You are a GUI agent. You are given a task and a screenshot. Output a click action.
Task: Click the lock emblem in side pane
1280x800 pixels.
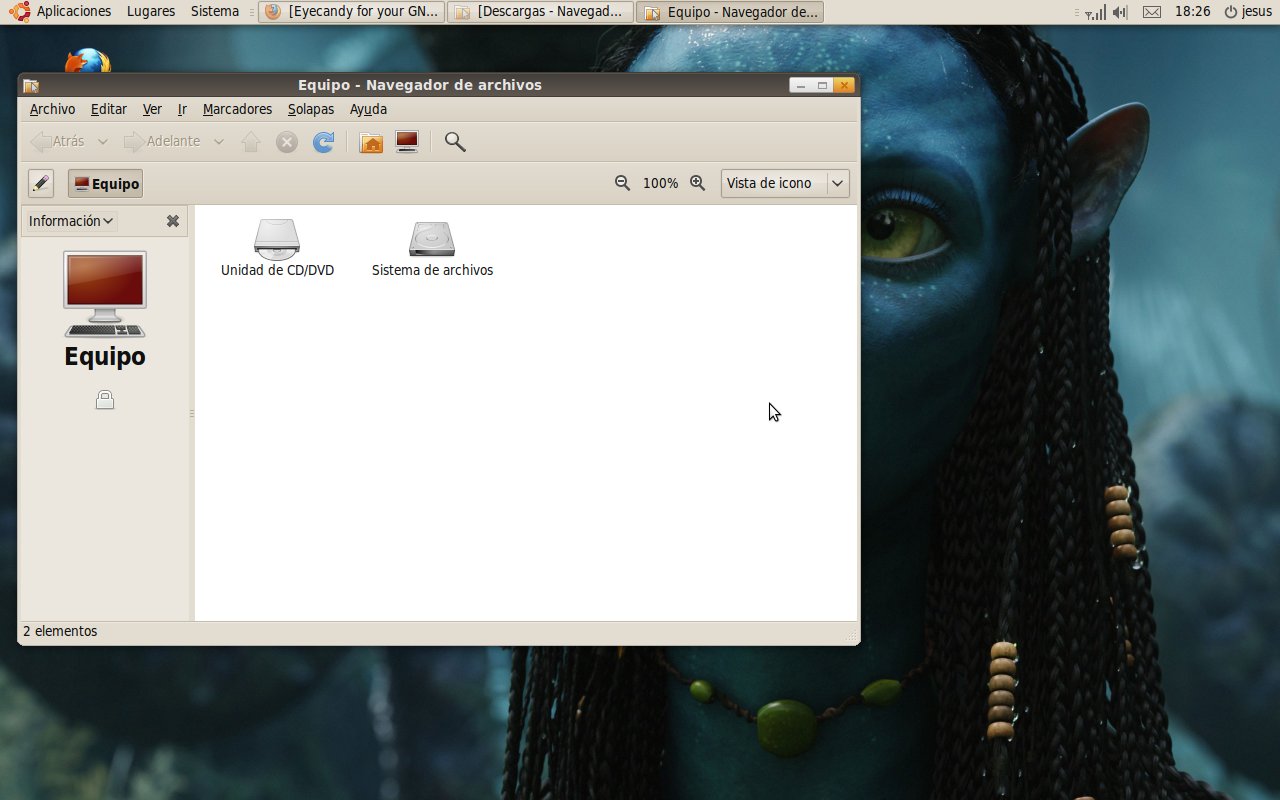coord(105,400)
